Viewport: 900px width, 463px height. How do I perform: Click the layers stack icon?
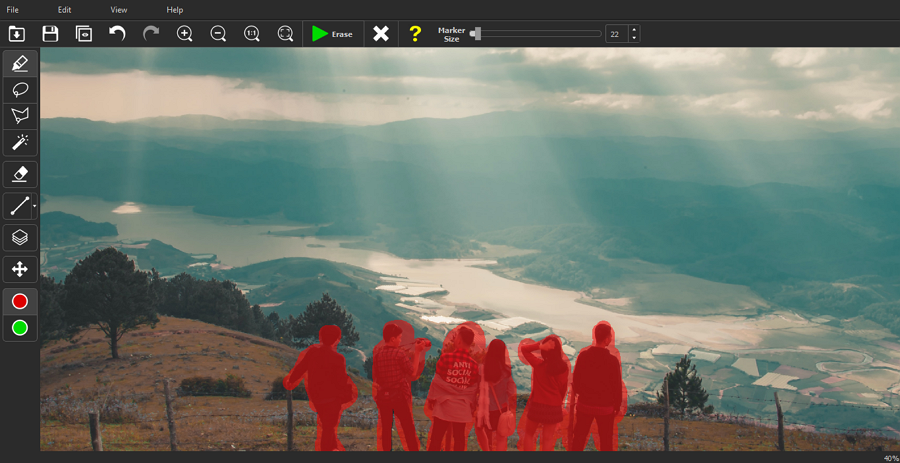pos(20,238)
